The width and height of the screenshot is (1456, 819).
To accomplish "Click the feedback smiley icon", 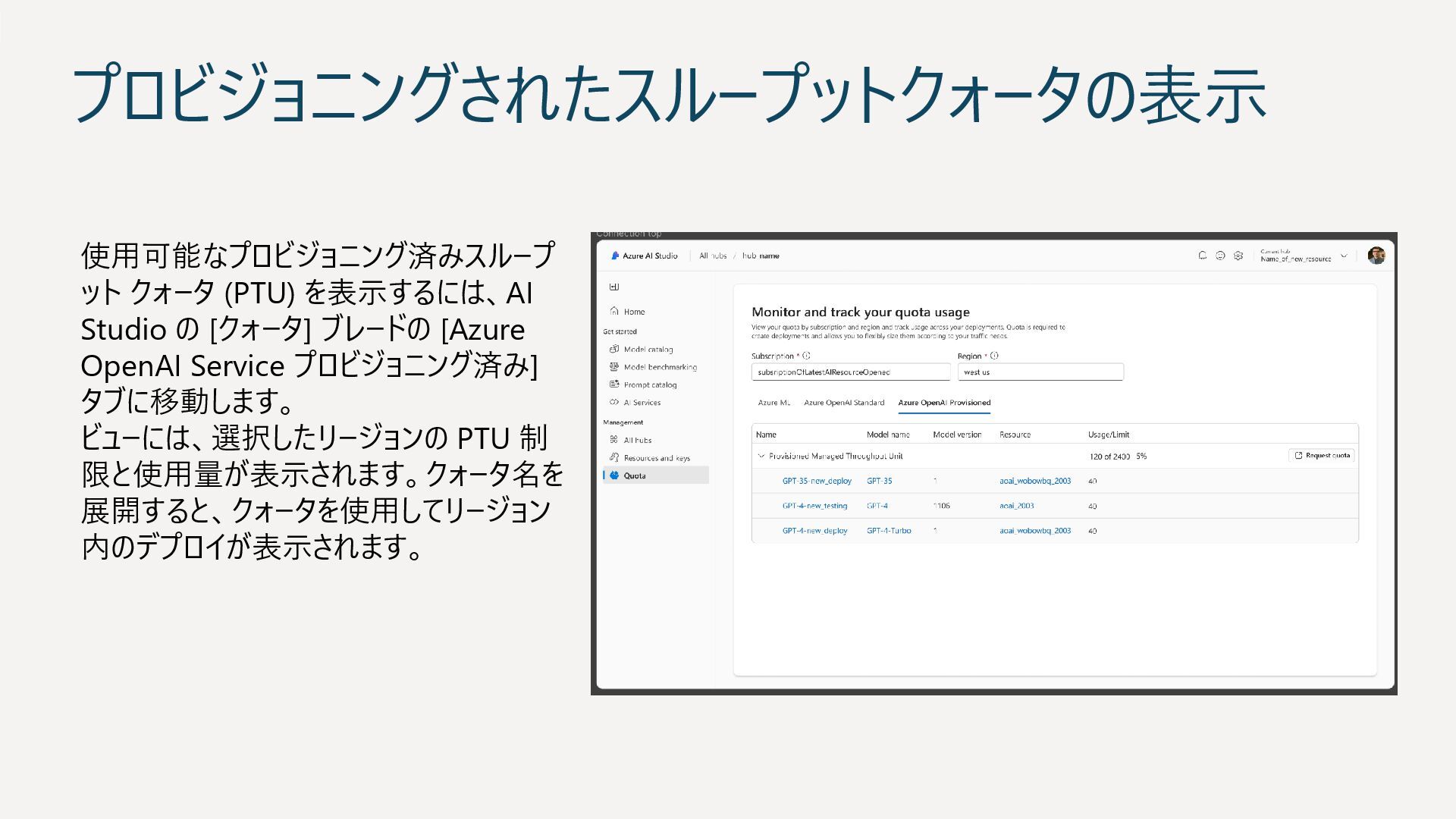I will point(1220,256).
